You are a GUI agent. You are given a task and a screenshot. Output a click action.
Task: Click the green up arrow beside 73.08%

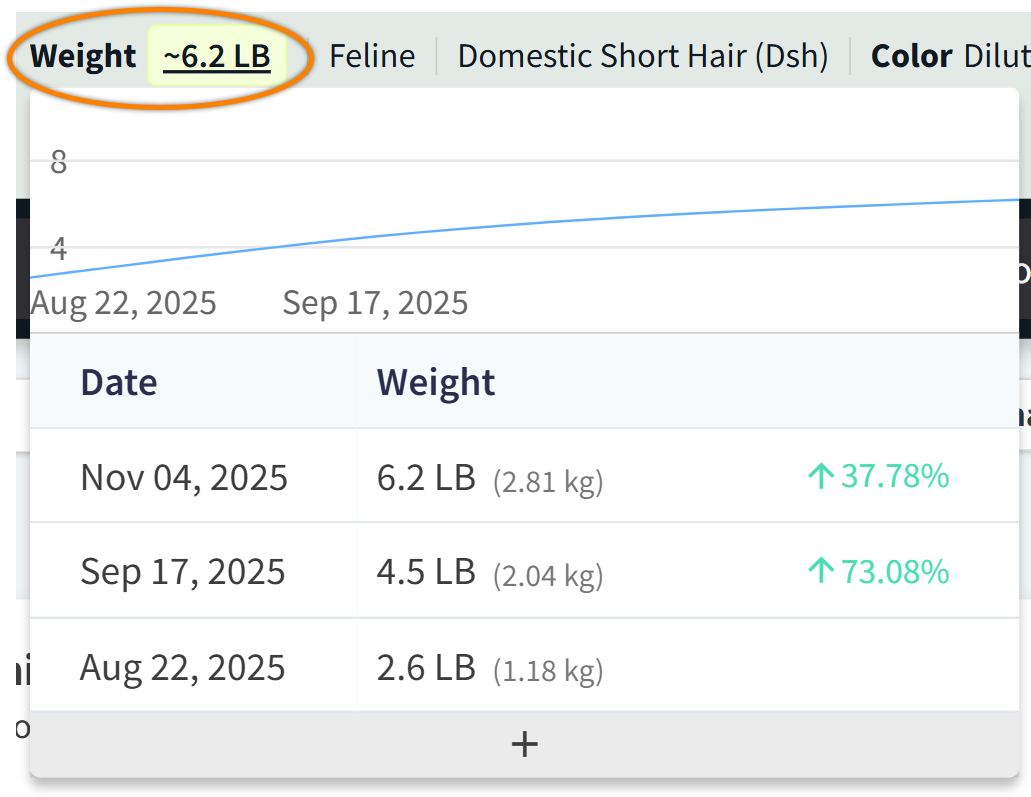point(820,572)
